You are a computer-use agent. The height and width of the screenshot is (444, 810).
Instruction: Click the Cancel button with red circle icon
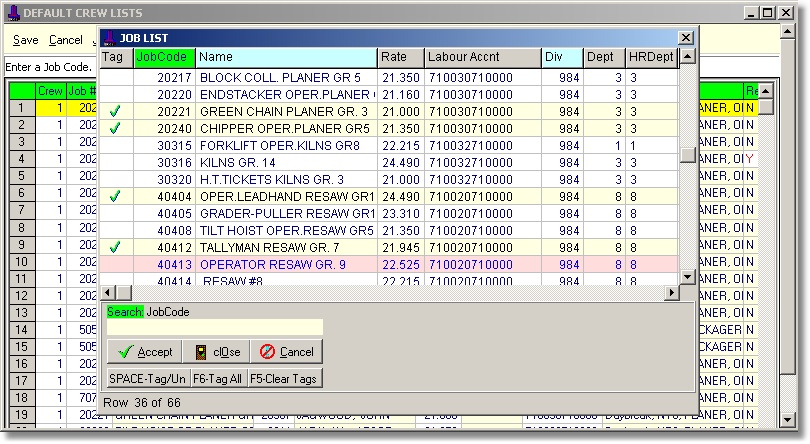pyautogui.click(x=286, y=352)
